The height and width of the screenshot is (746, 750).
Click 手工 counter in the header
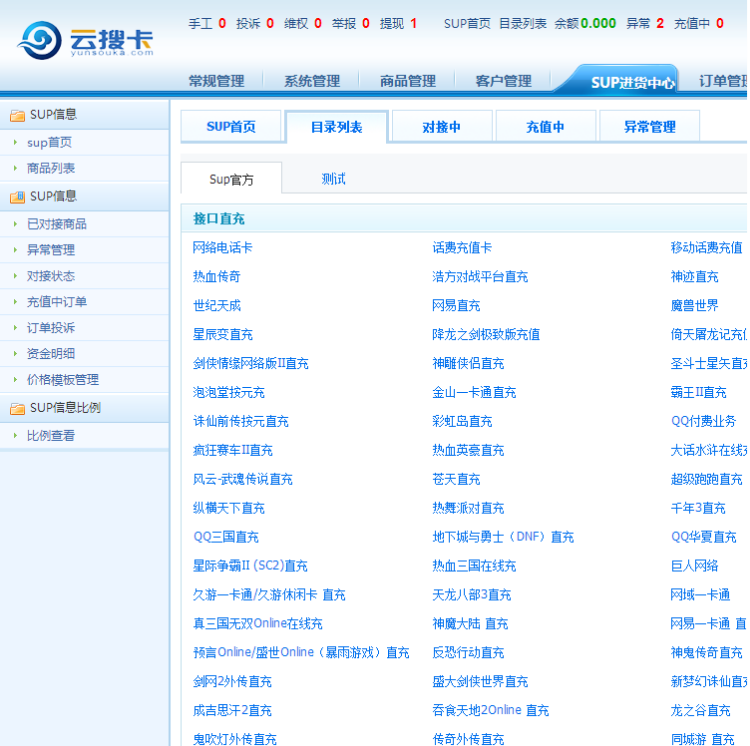coord(207,23)
